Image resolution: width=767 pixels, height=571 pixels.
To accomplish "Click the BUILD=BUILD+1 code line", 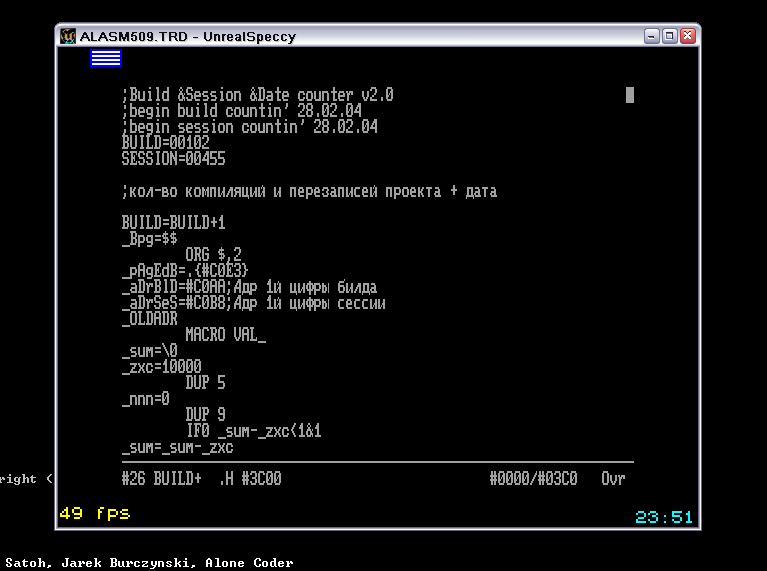I will [x=173, y=223].
